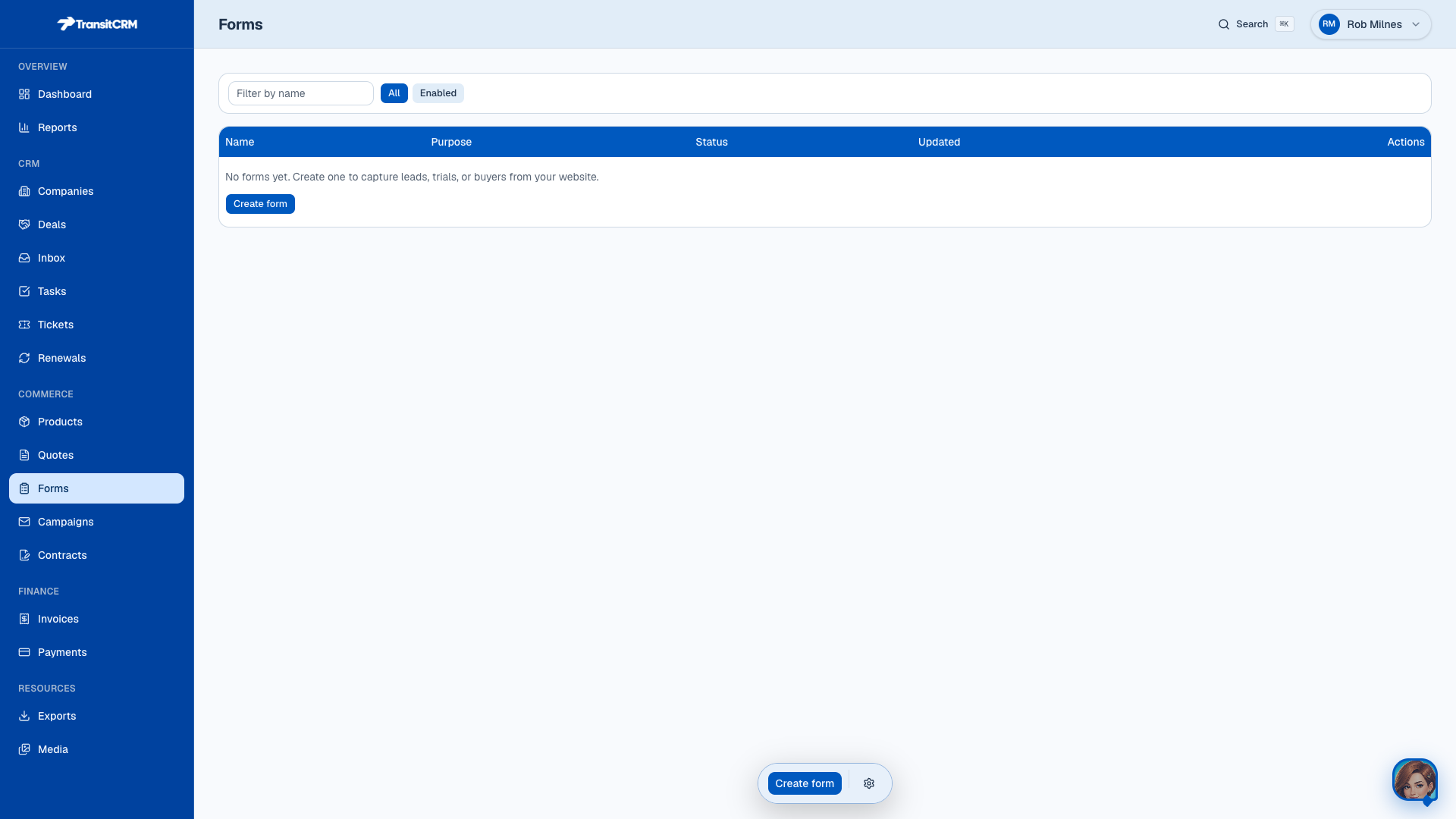
Task: Open Dashboard via its grid icon
Action: (24, 94)
